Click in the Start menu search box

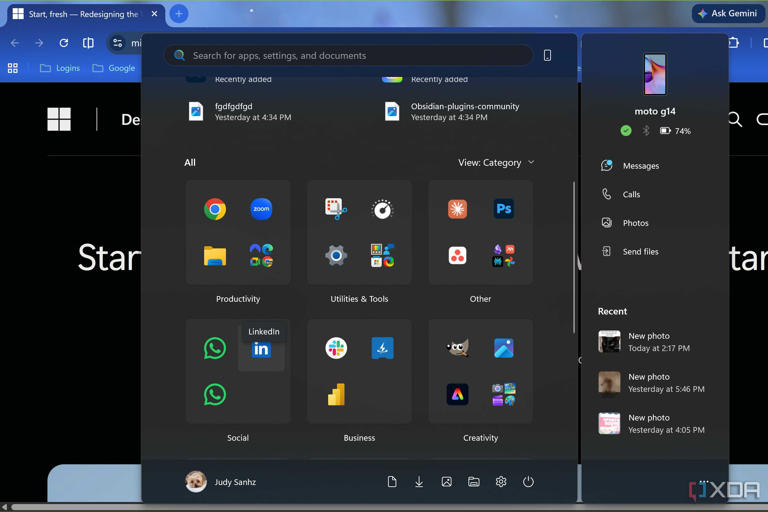(x=349, y=55)
